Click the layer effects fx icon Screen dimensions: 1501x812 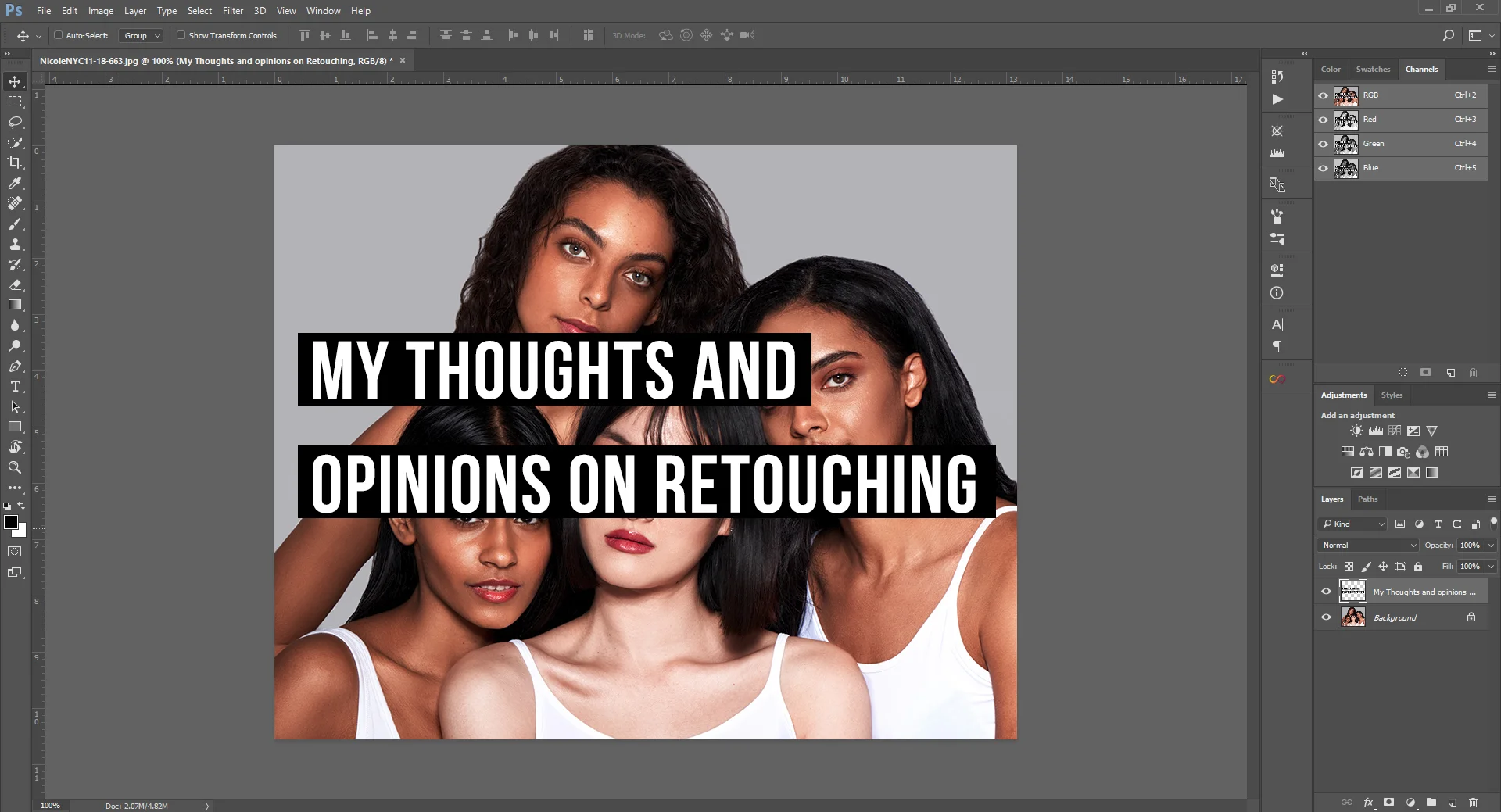[x=1368, y=803]
